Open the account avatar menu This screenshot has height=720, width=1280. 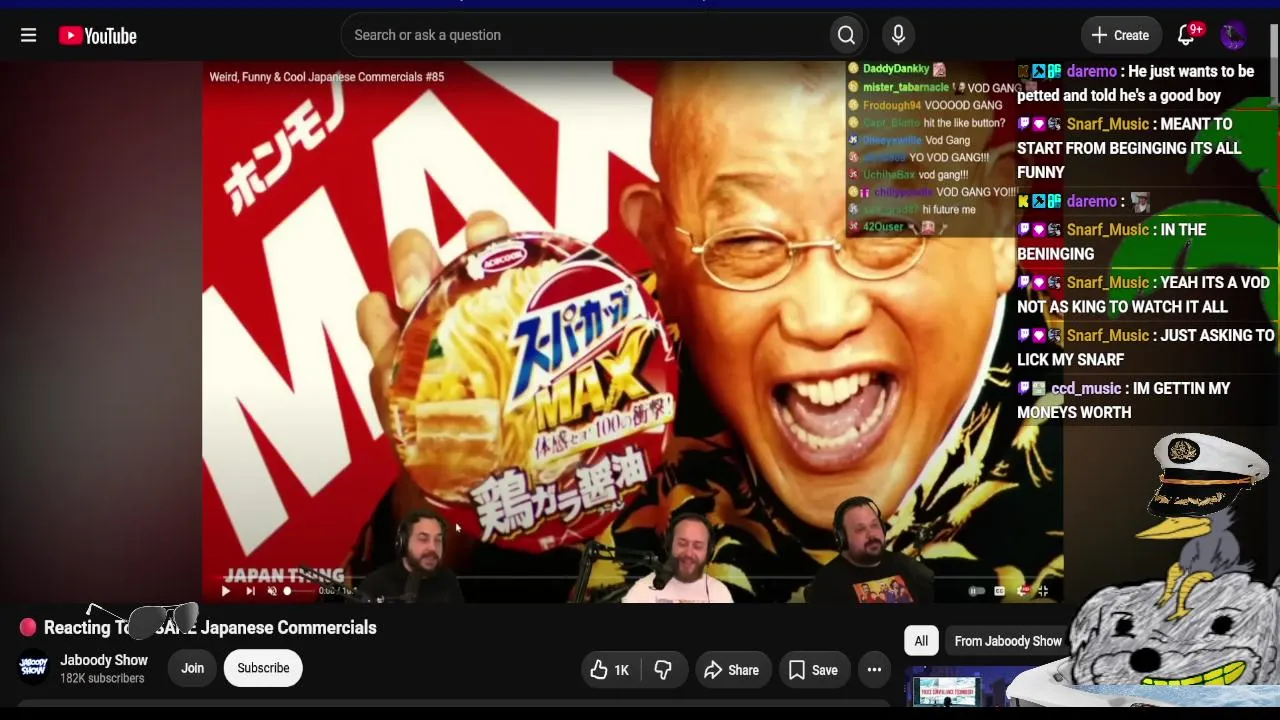[1233, 35]
